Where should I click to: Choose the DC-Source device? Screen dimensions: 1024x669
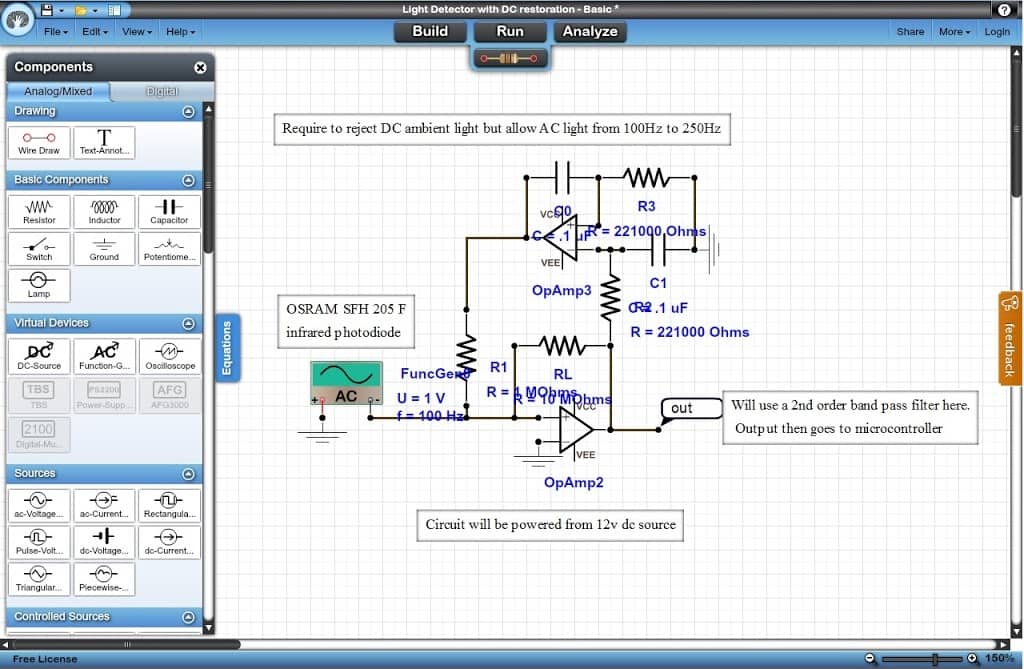[38, 355]
